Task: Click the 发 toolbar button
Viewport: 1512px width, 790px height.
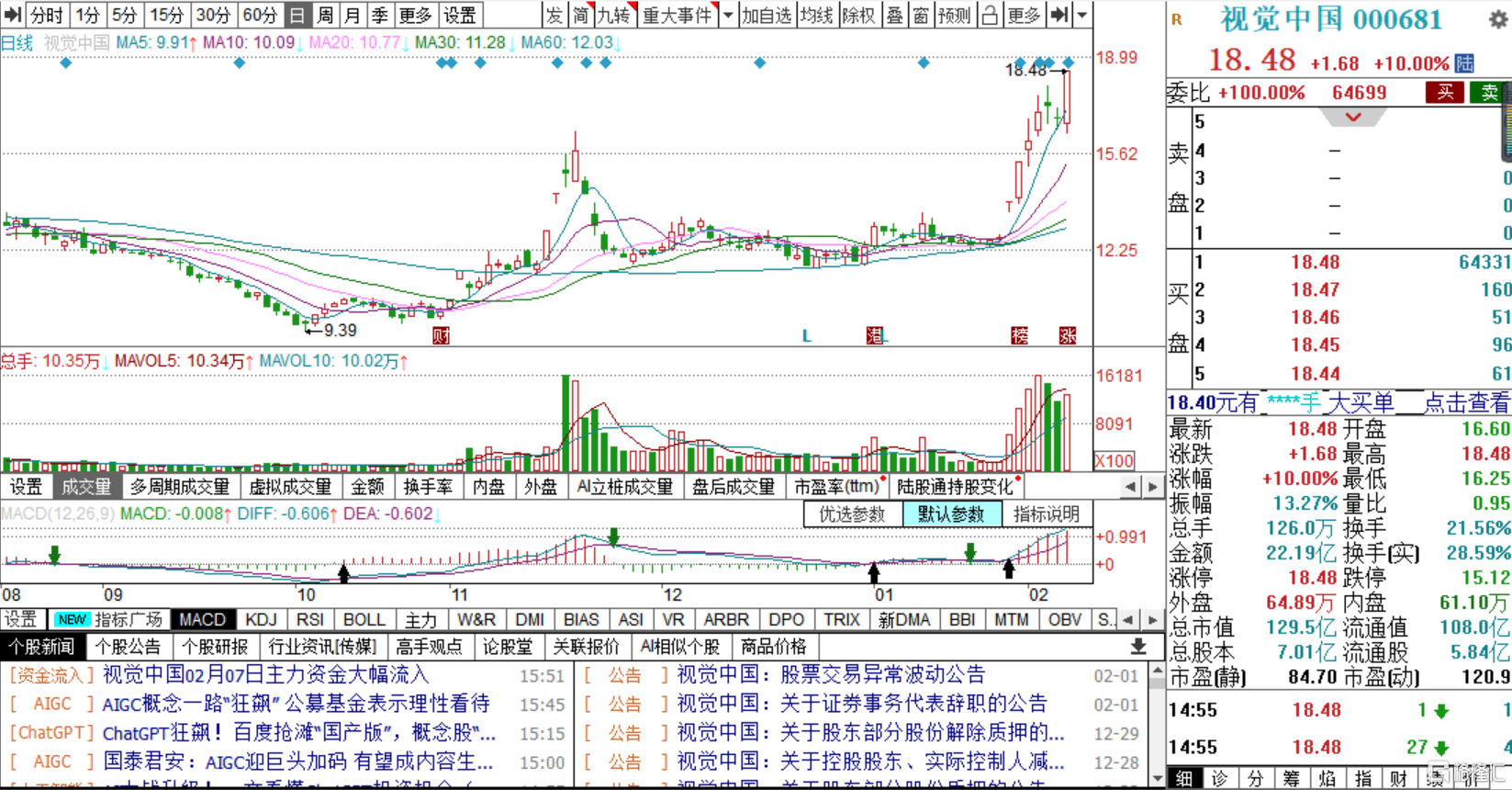Action: tap(554, 15)
